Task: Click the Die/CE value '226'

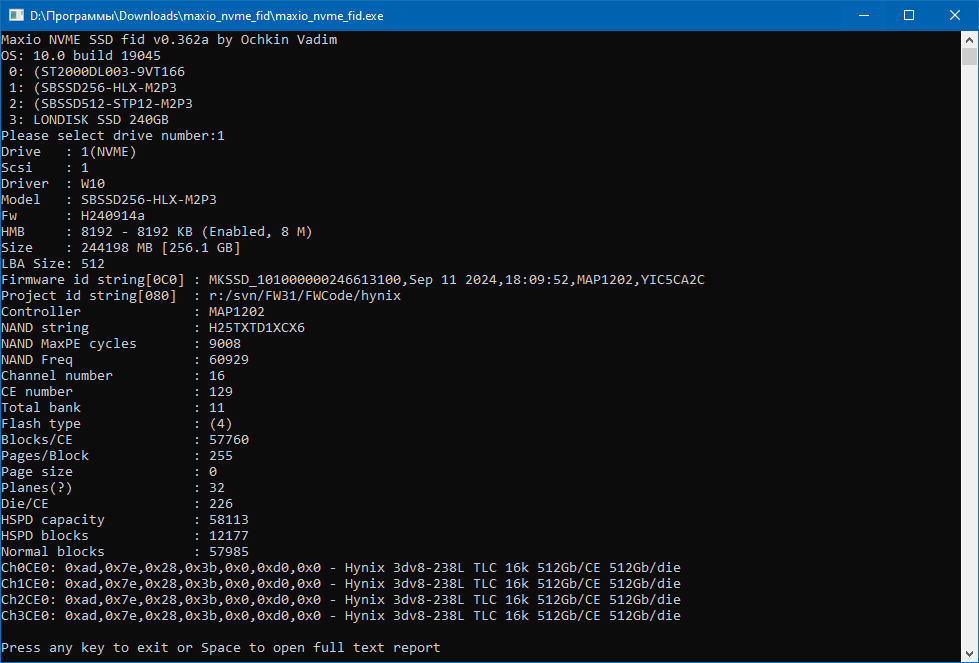Action: coord(221,504)
